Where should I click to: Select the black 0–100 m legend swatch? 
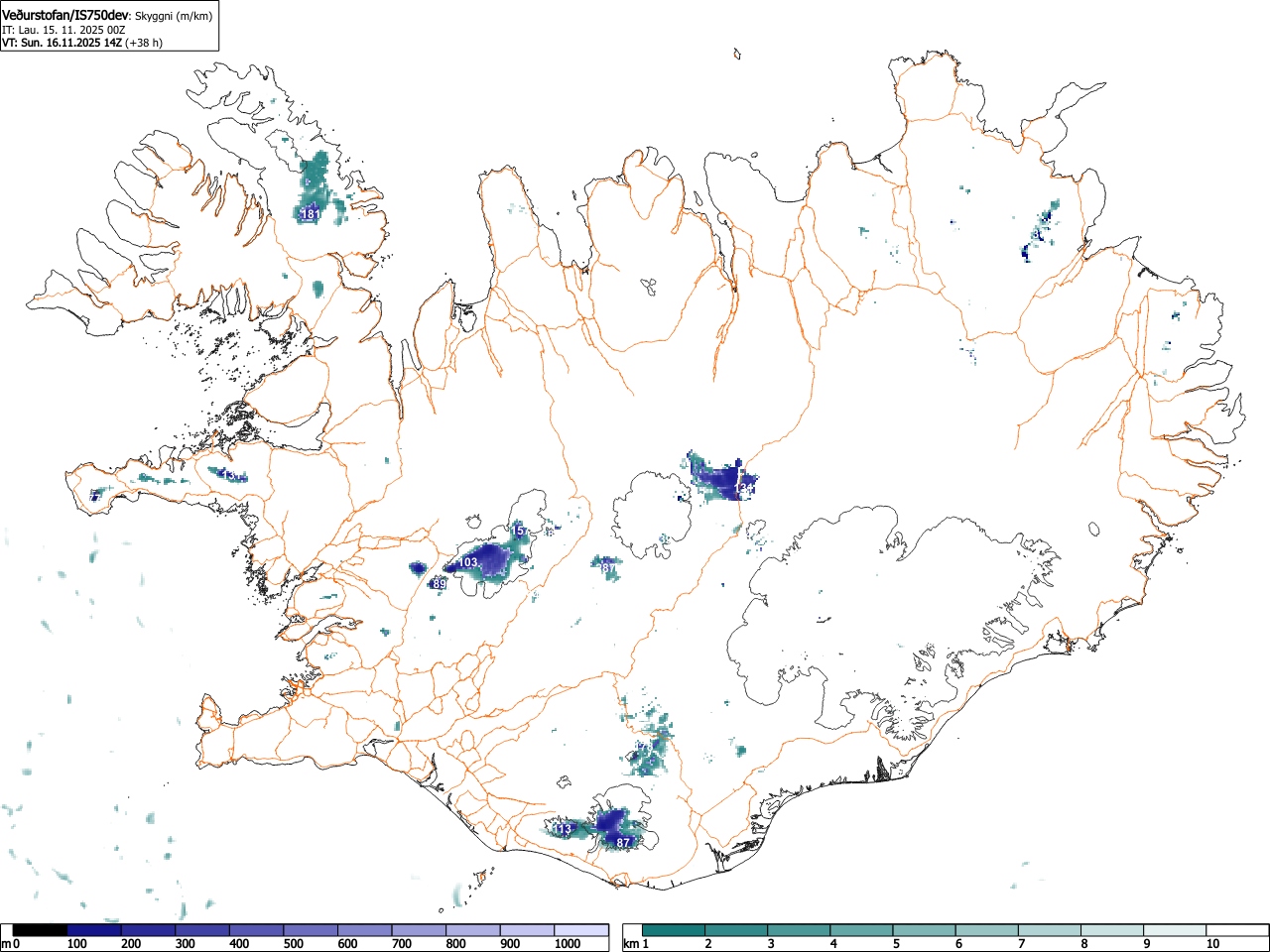(x=41, y=930)
